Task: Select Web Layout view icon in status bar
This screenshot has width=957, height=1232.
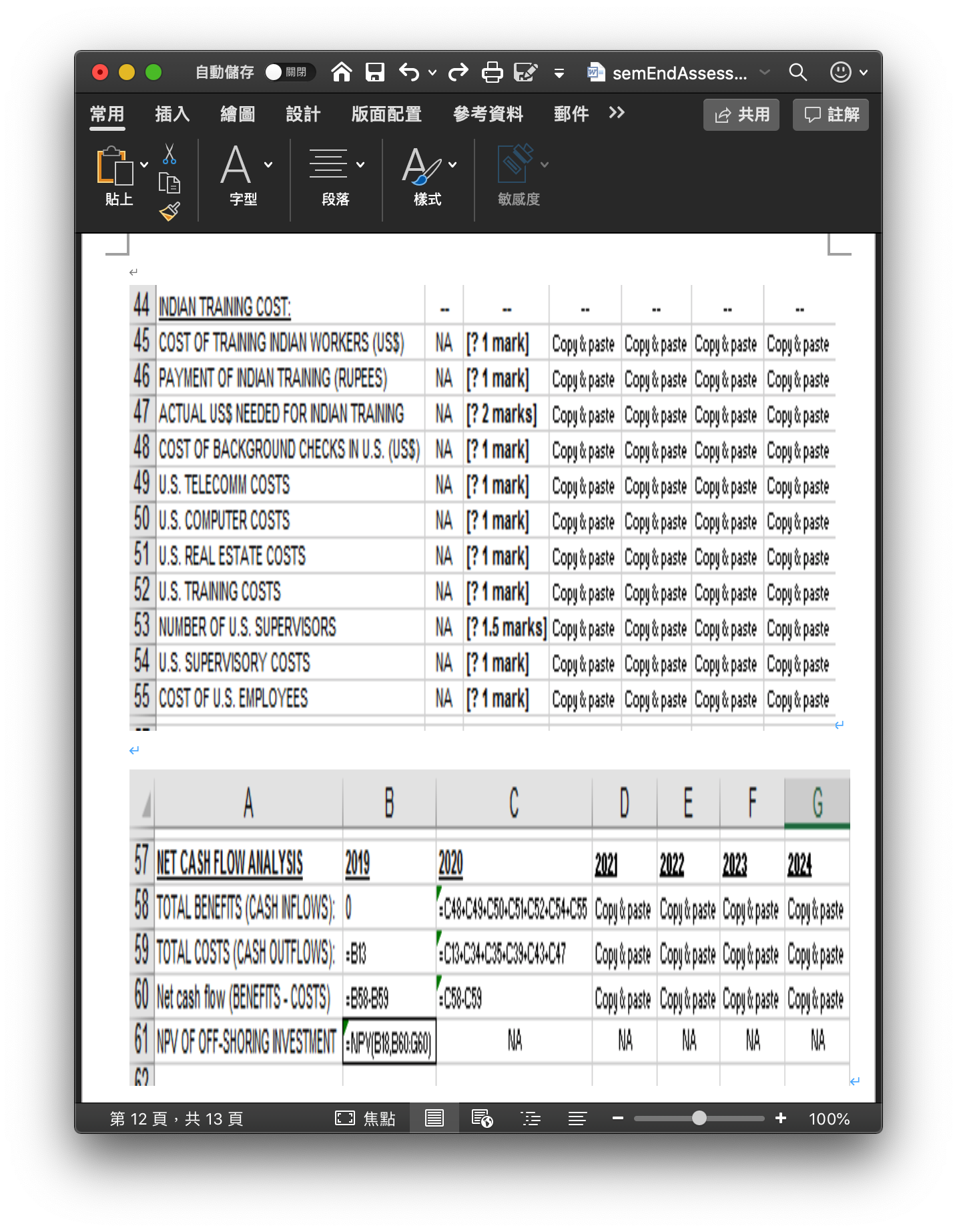Action: coord(482,1119)
